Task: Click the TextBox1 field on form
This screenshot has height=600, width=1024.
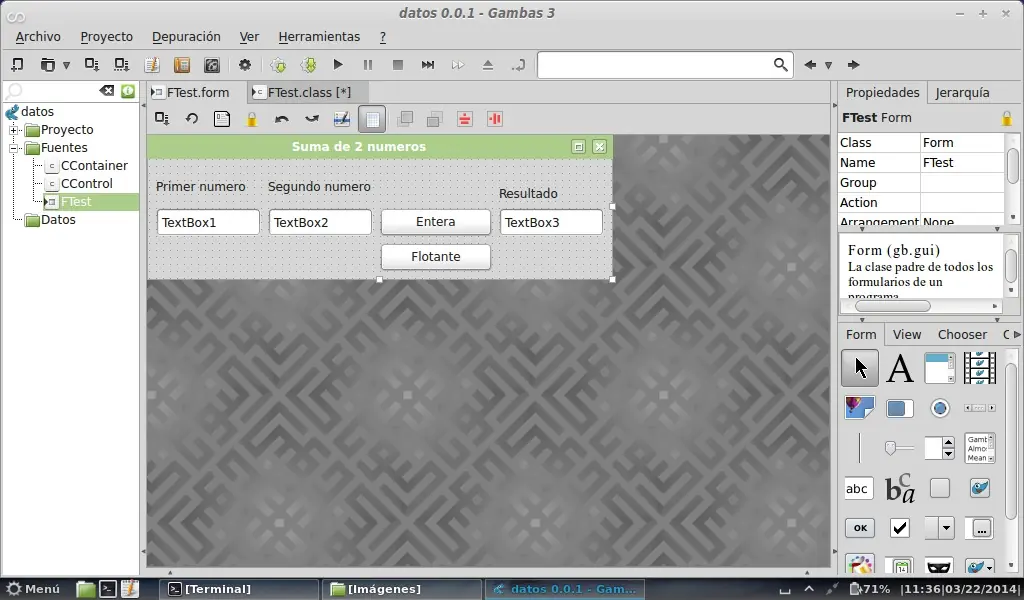Action: coord(208,222)
